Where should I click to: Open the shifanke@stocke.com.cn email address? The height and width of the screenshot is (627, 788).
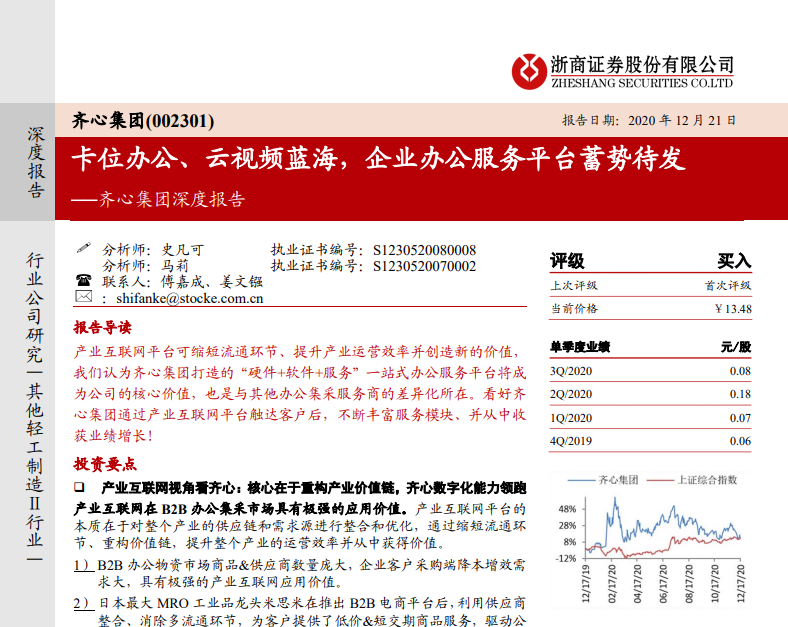pyautogui.click(x=189, y=298)
